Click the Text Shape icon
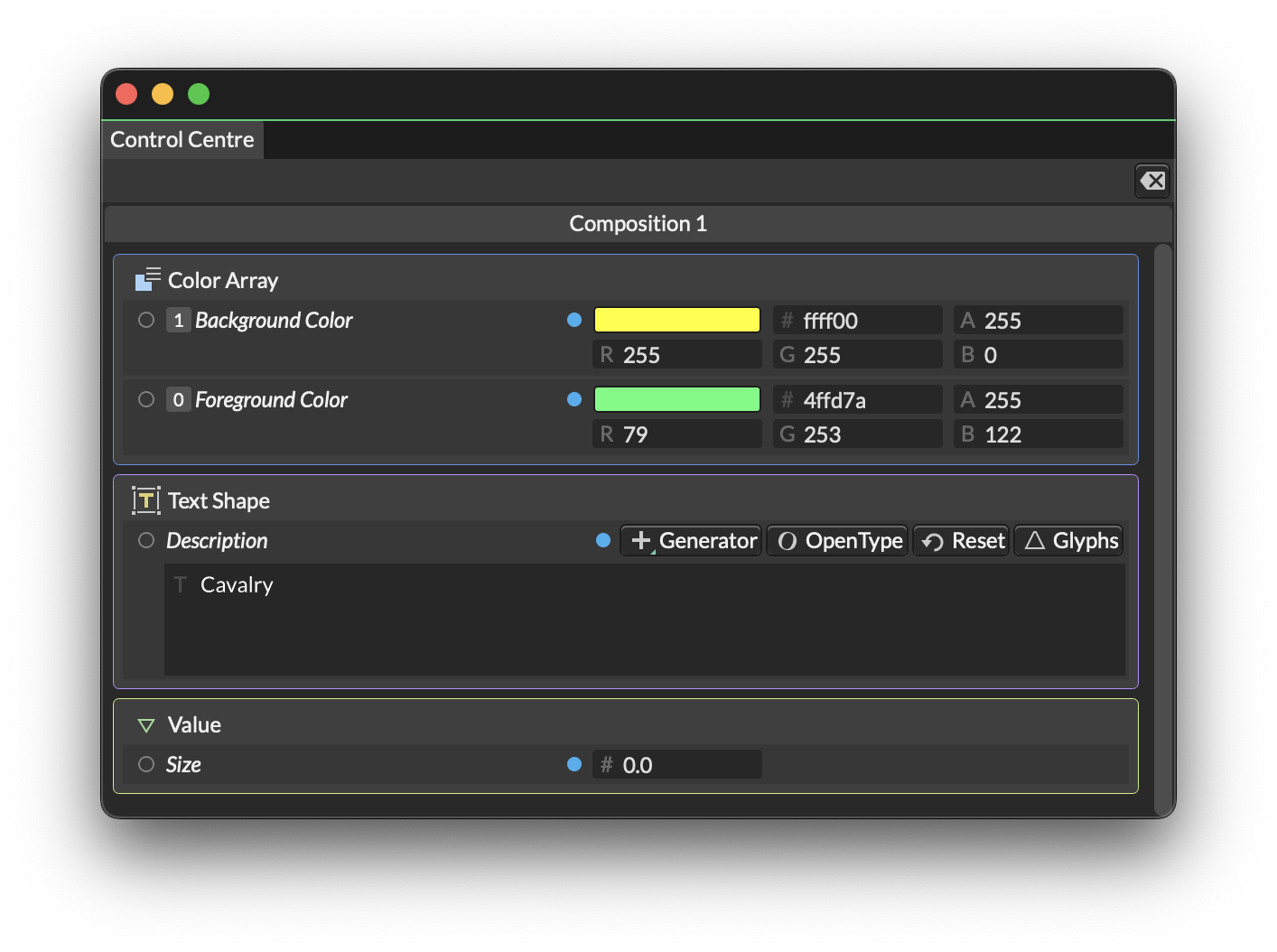The image size is (1277, 952). pyautogui.click(x=146, y=500)
